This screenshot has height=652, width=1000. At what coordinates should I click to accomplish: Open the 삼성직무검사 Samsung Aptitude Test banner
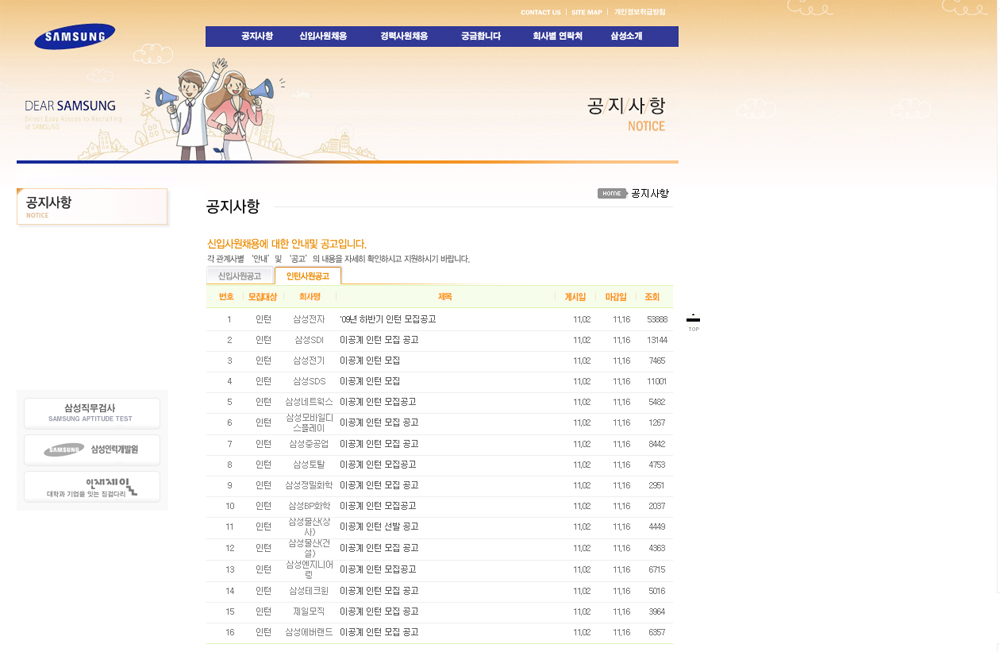pos(91,413)
